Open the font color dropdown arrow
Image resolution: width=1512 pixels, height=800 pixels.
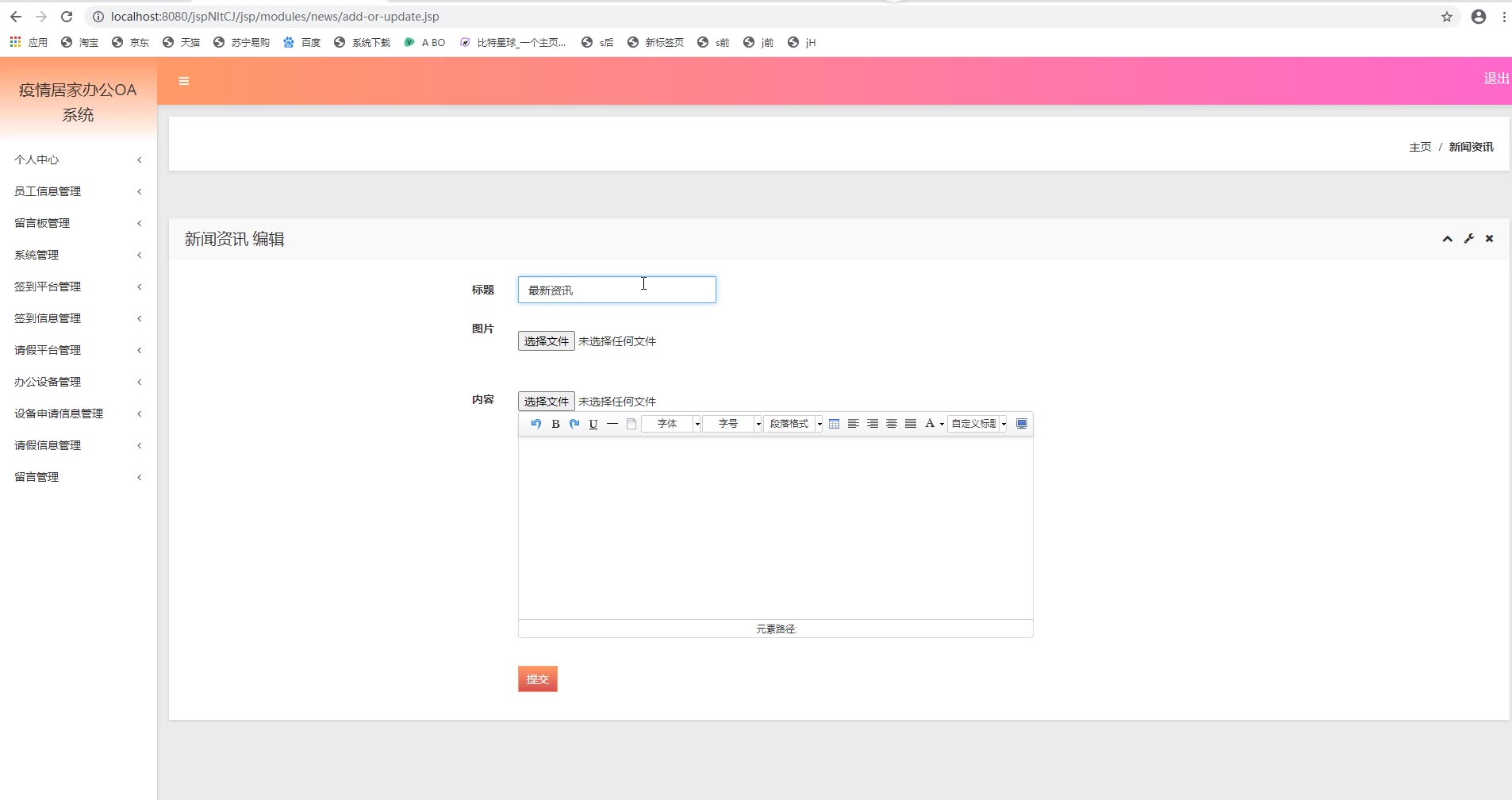pyautogui.click(x=942, y=424)
